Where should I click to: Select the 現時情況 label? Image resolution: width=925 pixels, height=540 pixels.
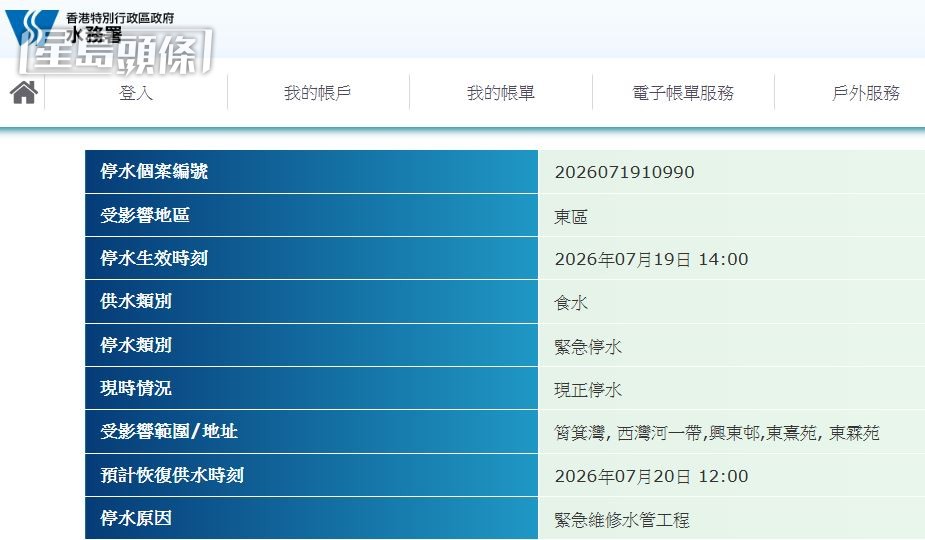pos(136,388)
